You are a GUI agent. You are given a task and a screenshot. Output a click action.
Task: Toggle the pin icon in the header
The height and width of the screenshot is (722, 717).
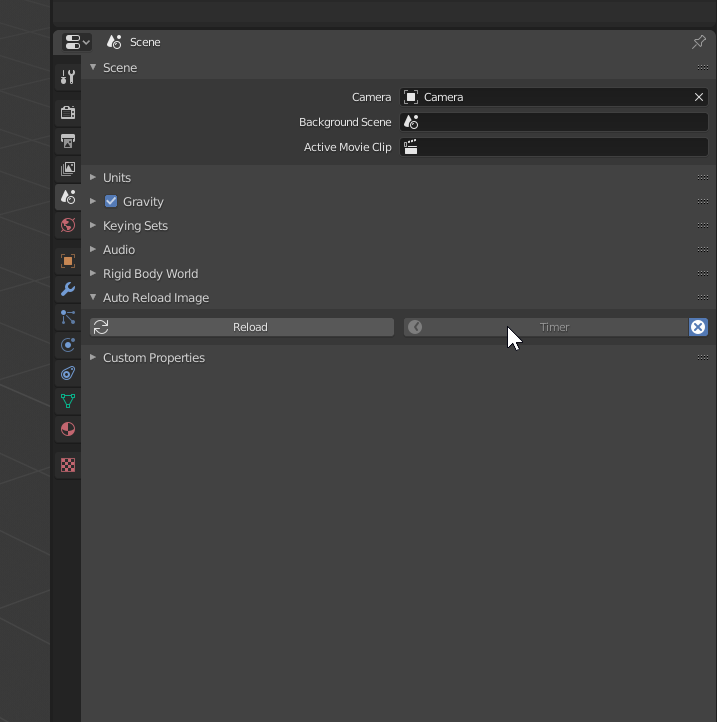tap(699, 42)
